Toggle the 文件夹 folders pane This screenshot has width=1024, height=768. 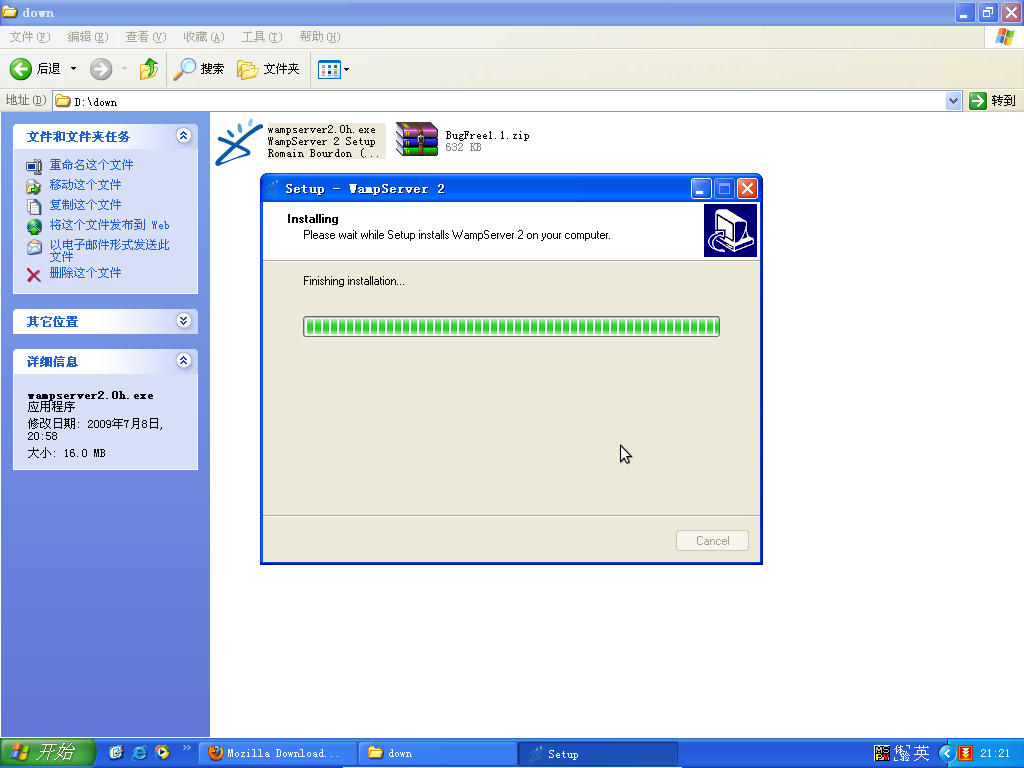pyautogui.click(x=268, y=69)
